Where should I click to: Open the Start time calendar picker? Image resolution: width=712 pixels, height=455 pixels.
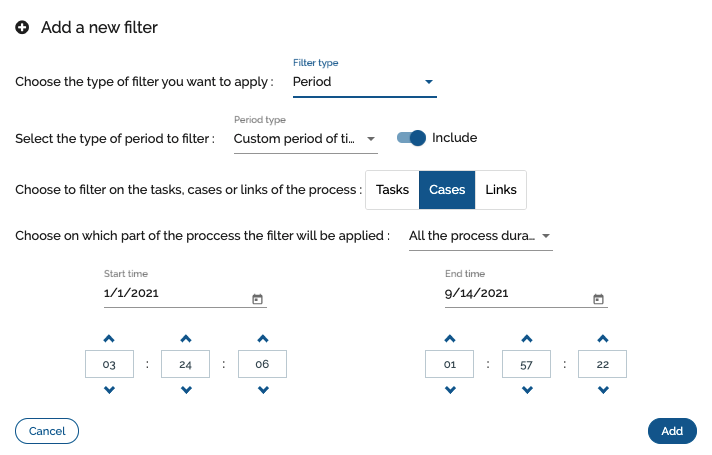[x=257, y=299]
